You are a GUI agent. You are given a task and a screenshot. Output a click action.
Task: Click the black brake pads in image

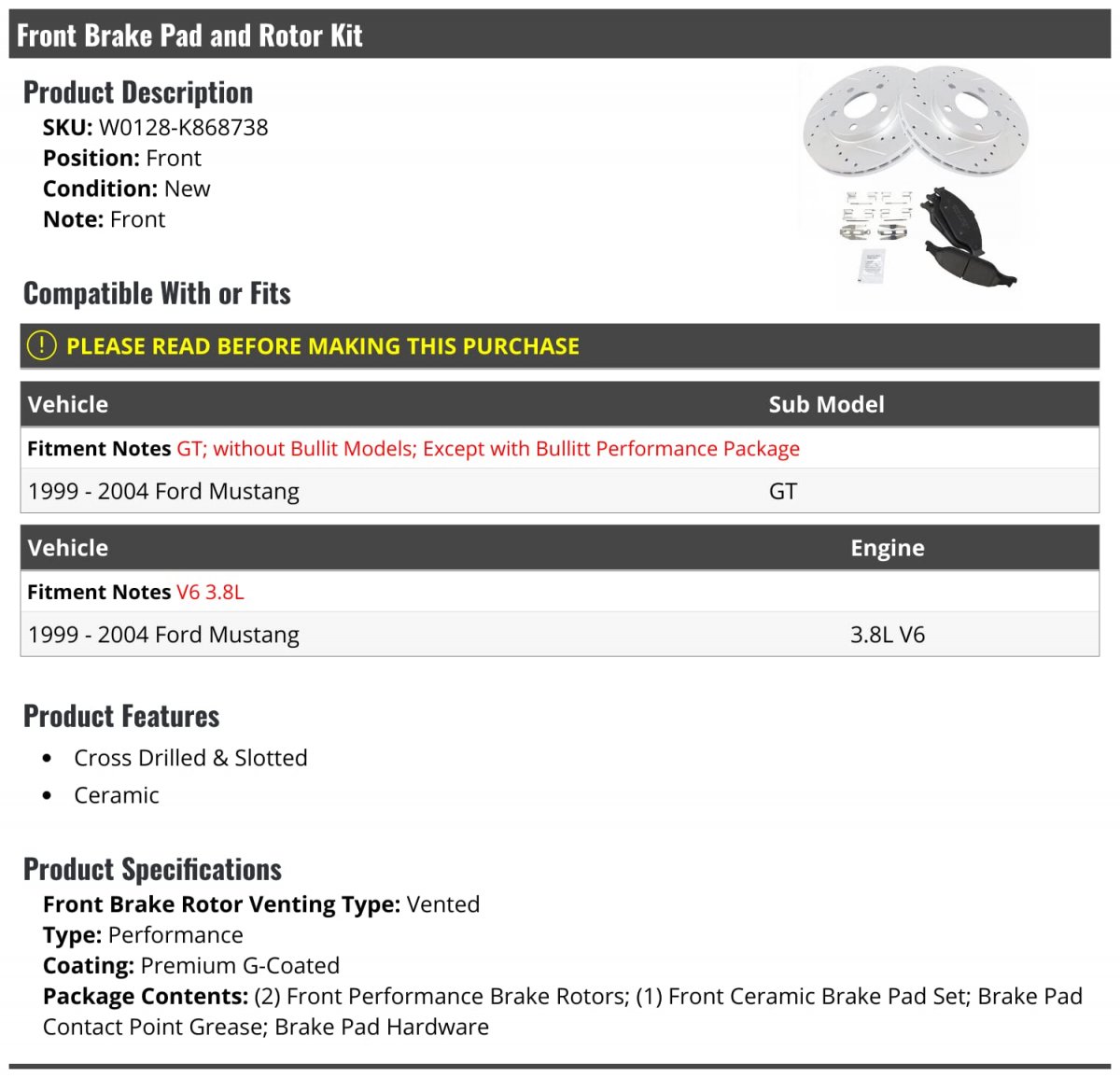pyautogui.click(x=967, y=238)
